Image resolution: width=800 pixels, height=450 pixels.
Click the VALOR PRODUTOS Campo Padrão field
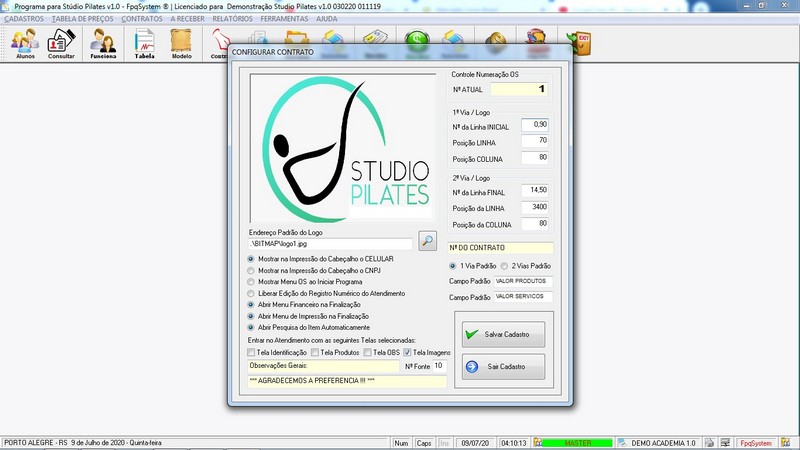[x=523, y=281]
